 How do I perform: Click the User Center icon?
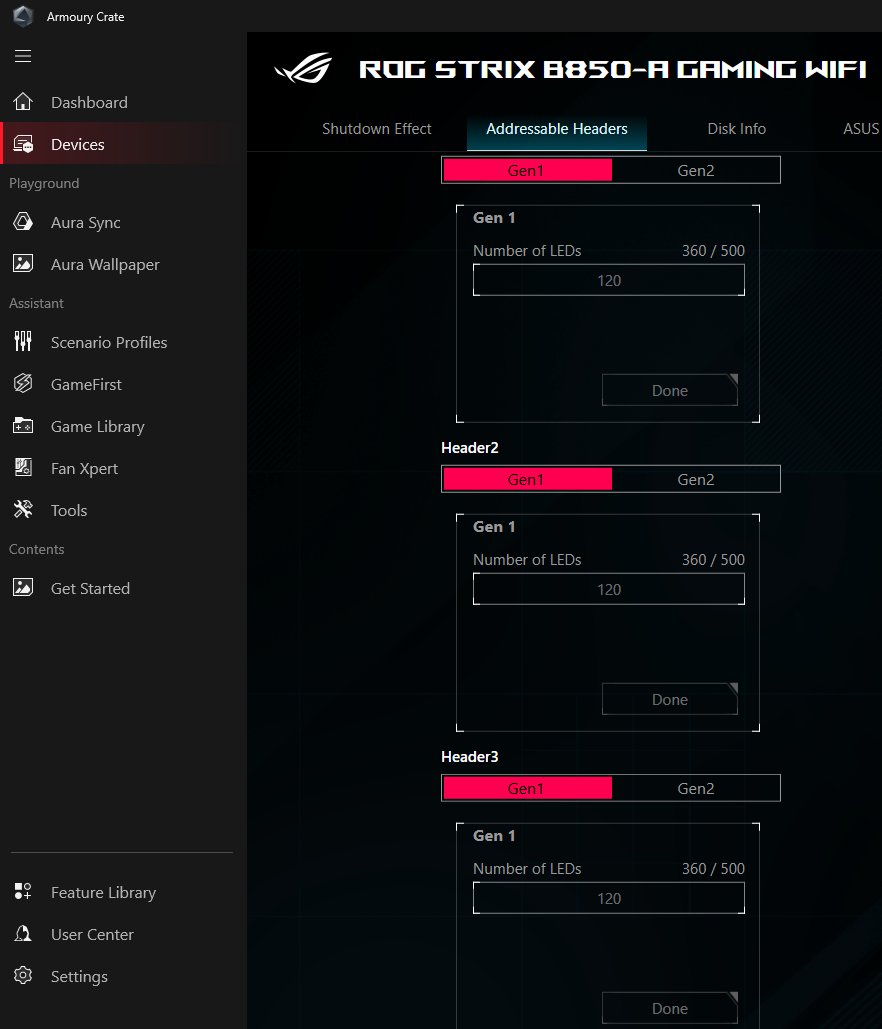(x=23, y=933)
